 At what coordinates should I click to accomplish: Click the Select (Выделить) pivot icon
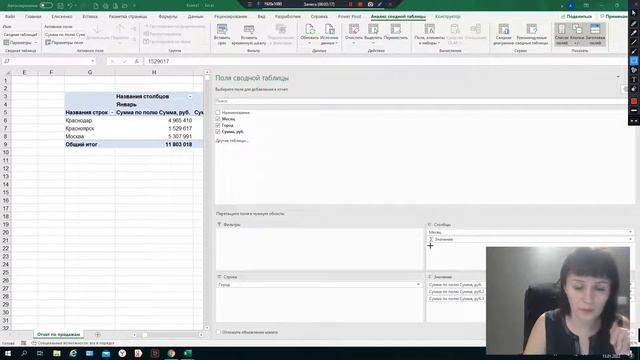pyautogui.click(x=373, y=29)
